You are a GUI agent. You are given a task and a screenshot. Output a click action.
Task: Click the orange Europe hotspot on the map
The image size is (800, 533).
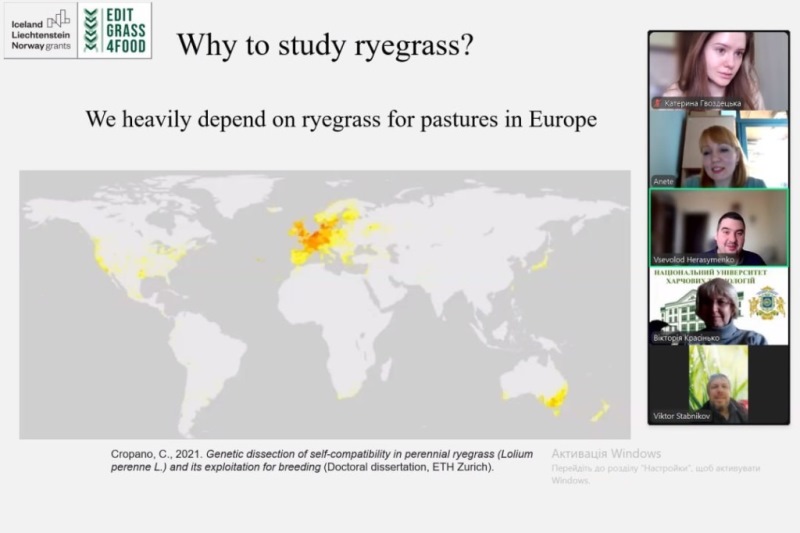(313, 236)
